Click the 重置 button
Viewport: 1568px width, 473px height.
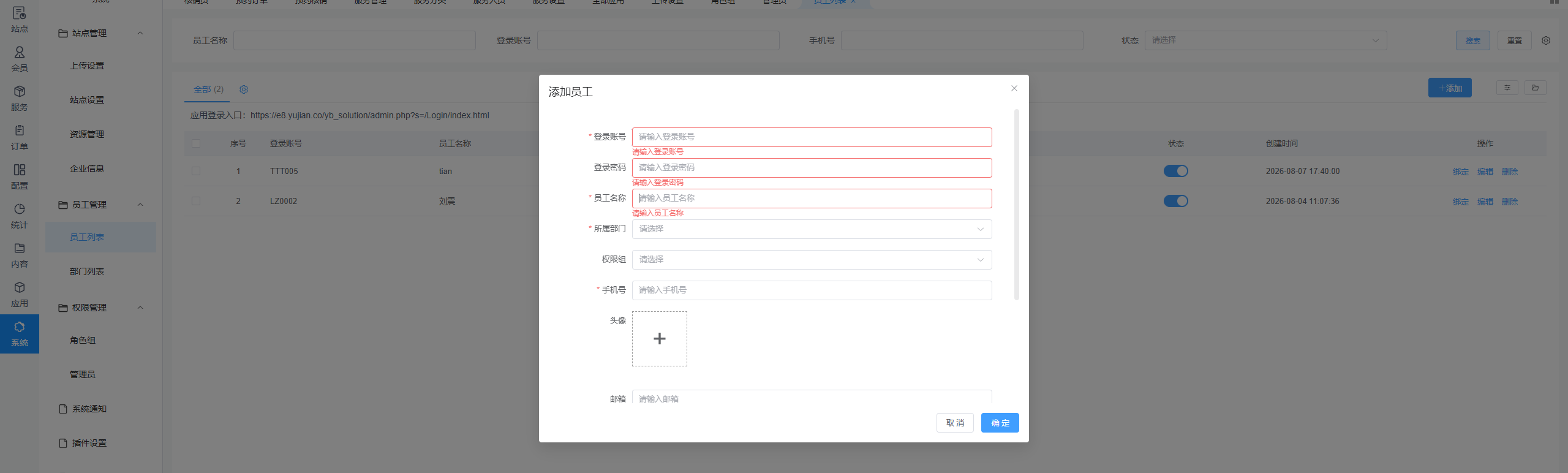pyautogui.click(x=1515, y=40)
